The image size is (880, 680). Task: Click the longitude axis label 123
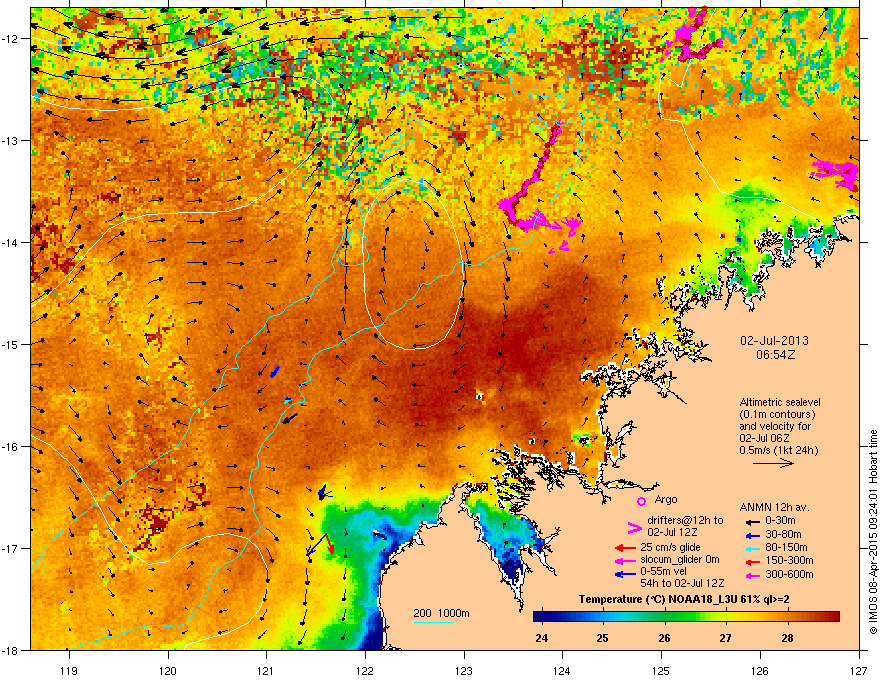pyautogui.click(x=464, y=670)
